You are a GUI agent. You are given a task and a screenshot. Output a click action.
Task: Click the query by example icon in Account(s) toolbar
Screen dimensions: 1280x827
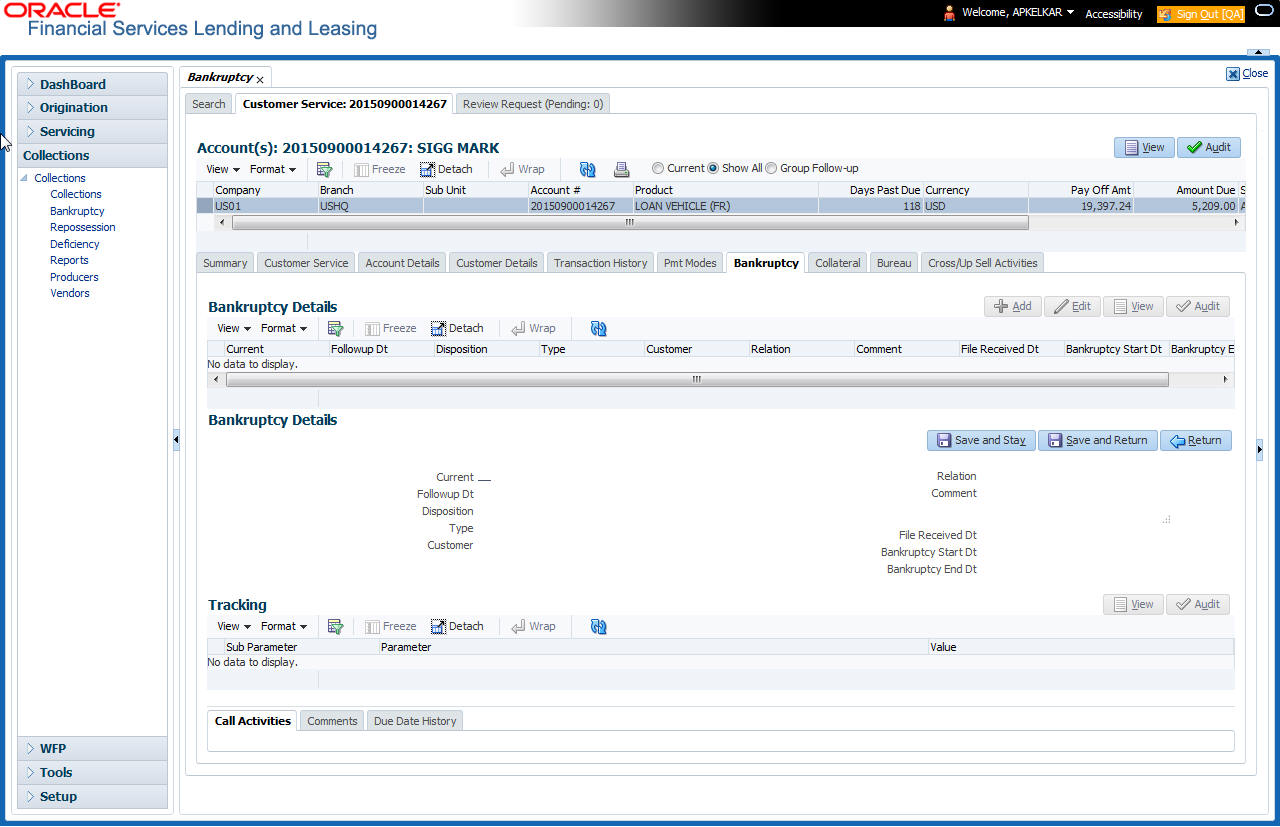324,169
